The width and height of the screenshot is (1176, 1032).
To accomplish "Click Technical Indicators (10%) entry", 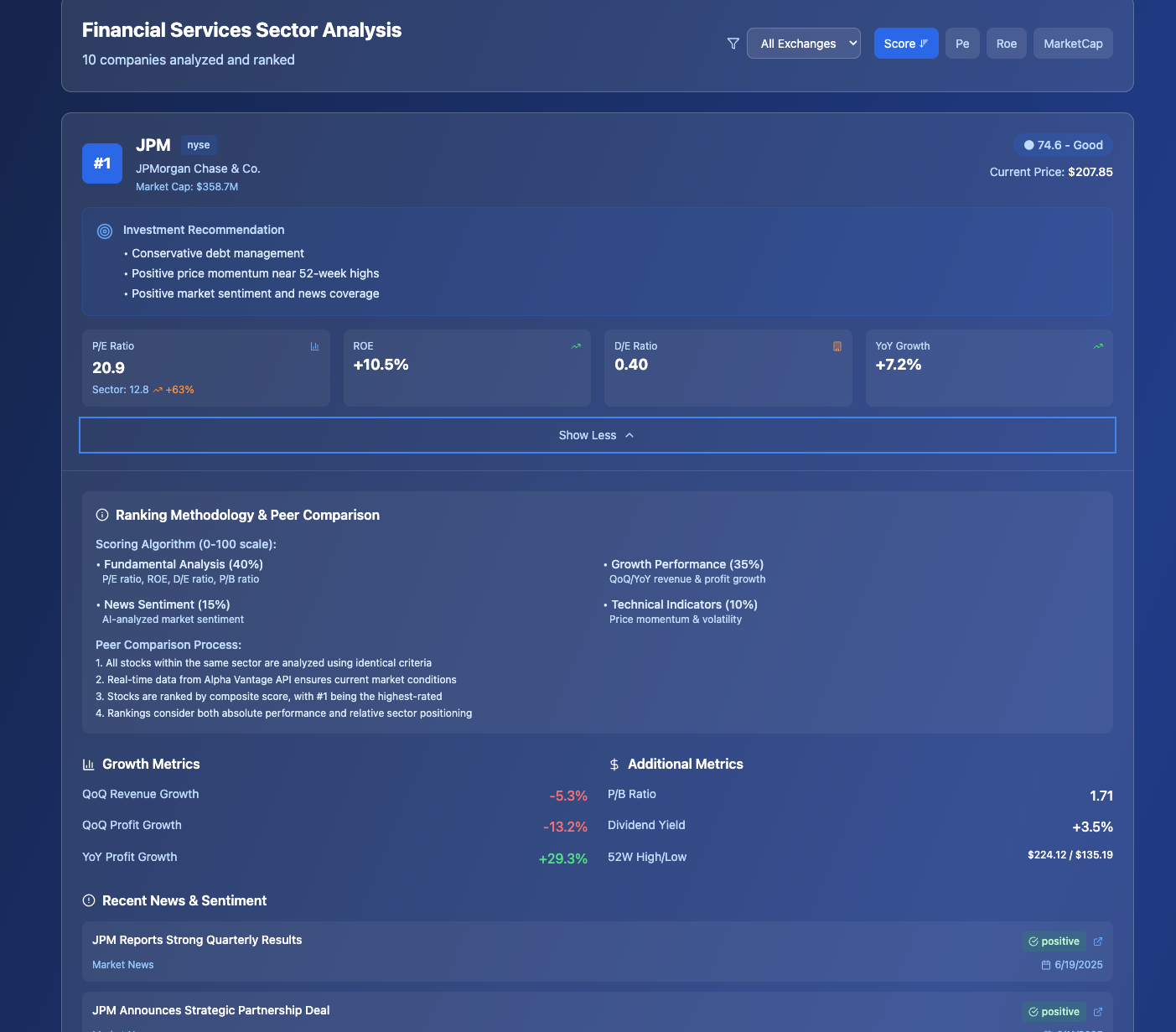I will coord(684,604).
